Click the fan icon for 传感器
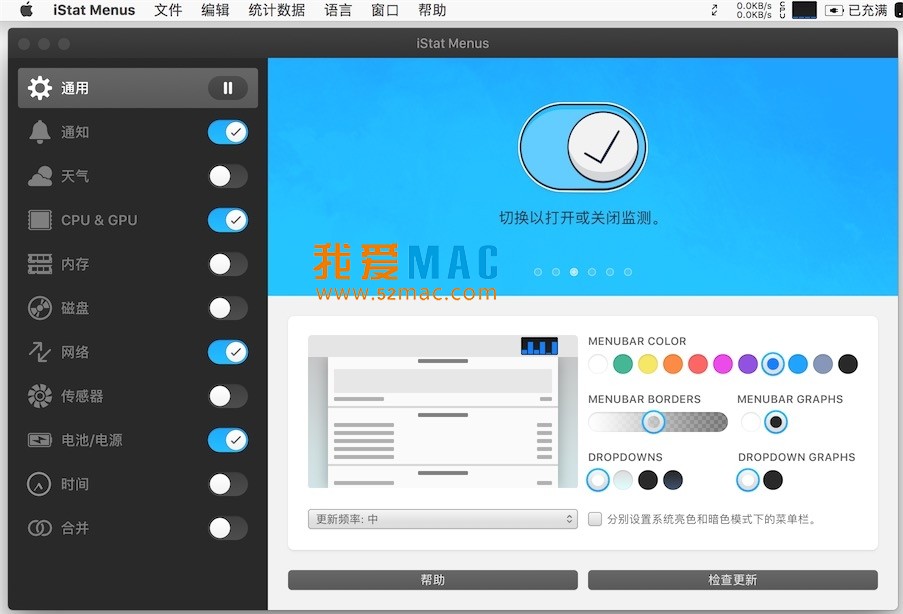This screenshot has width=903, height=614. coord(40,396)
